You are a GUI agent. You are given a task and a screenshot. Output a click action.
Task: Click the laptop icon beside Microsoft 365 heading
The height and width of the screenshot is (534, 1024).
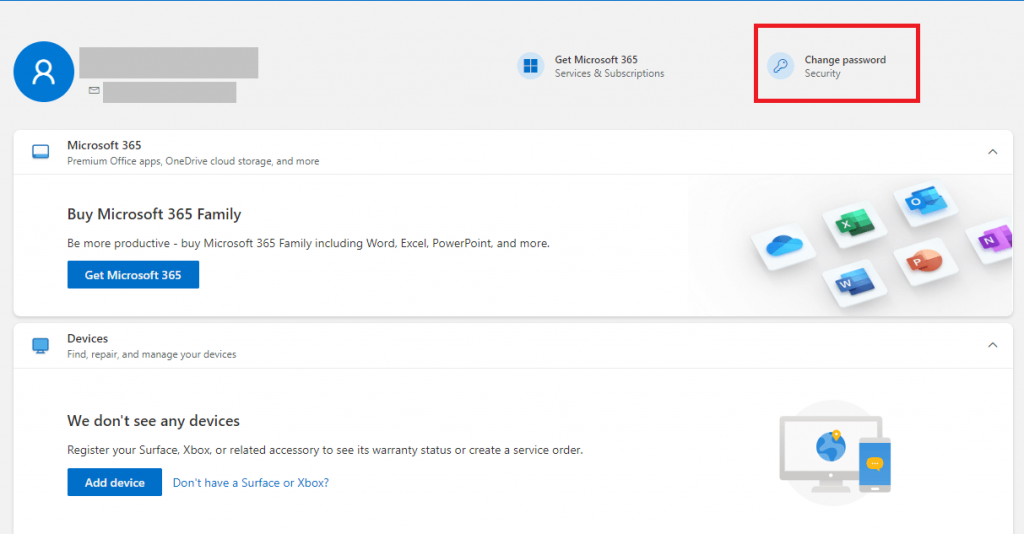pos(40,152)
